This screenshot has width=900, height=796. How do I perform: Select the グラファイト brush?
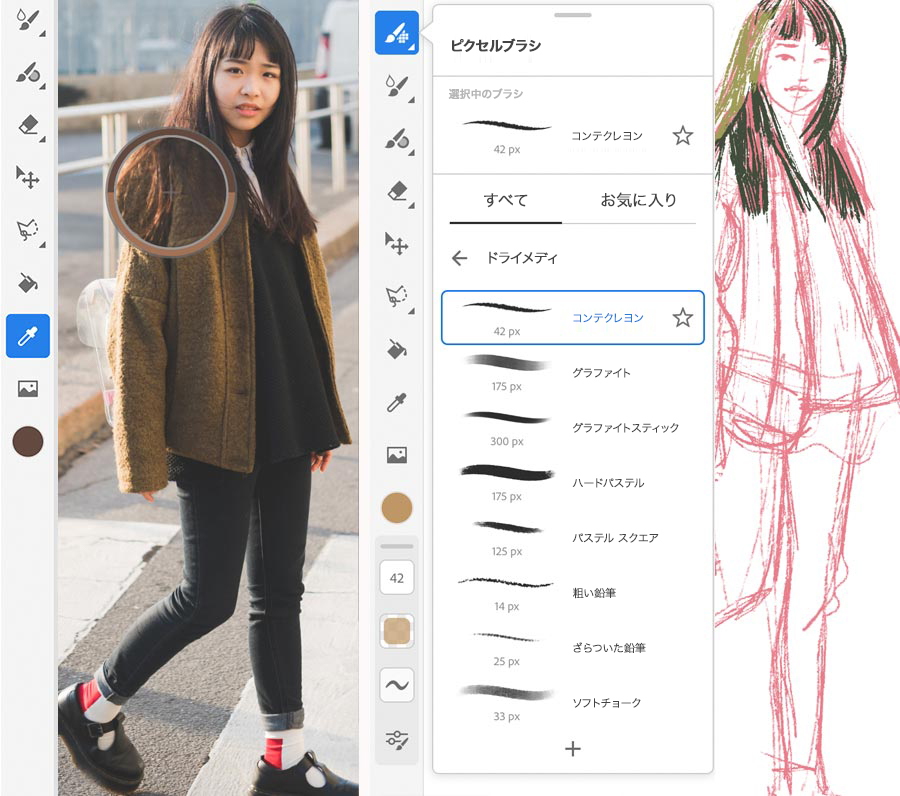pos(573,373)
